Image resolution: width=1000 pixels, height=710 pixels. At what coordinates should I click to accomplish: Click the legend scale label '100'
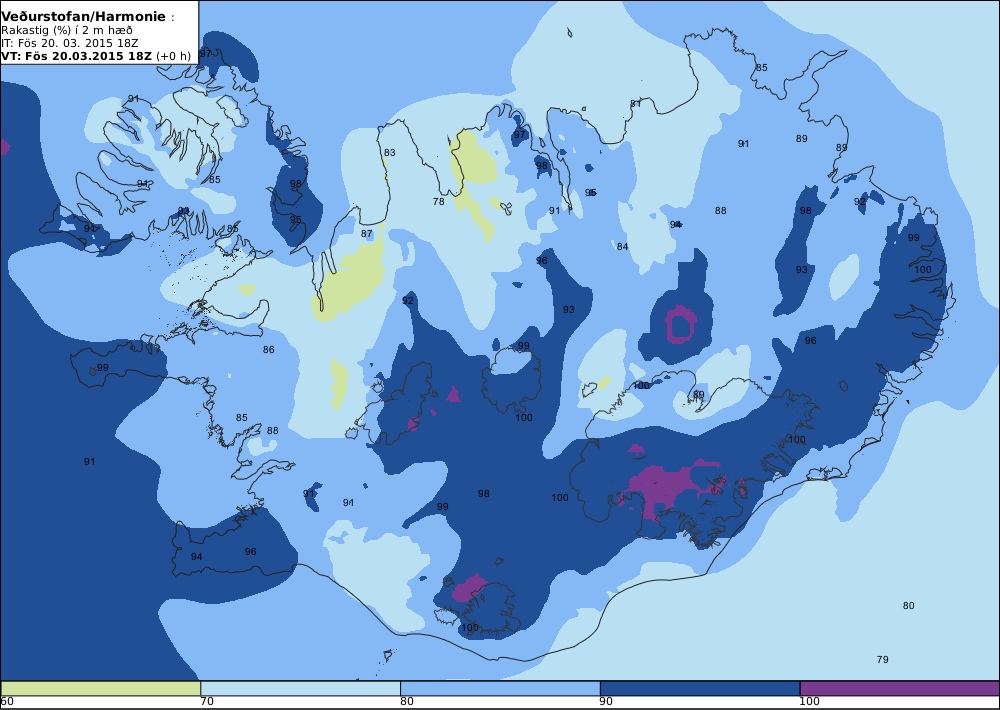809,702
